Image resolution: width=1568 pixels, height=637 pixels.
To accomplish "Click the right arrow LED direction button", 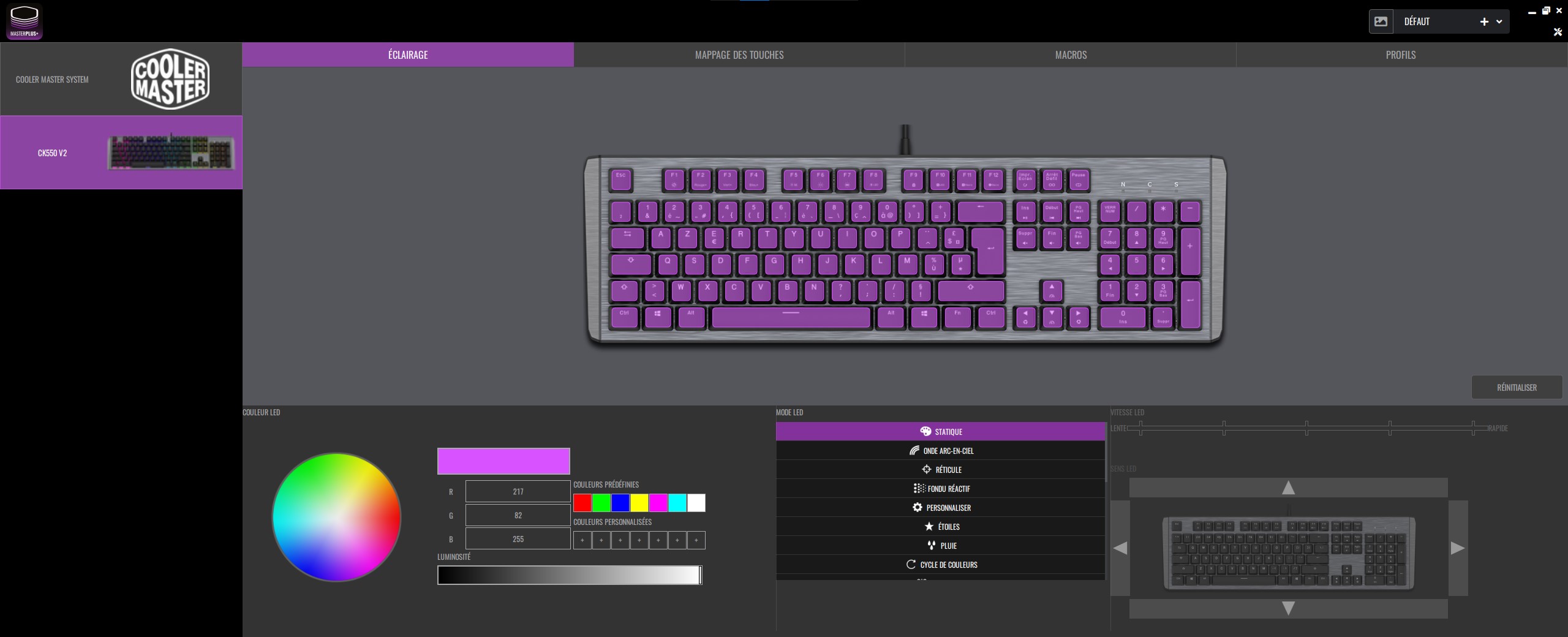I will coord(1458,548).
